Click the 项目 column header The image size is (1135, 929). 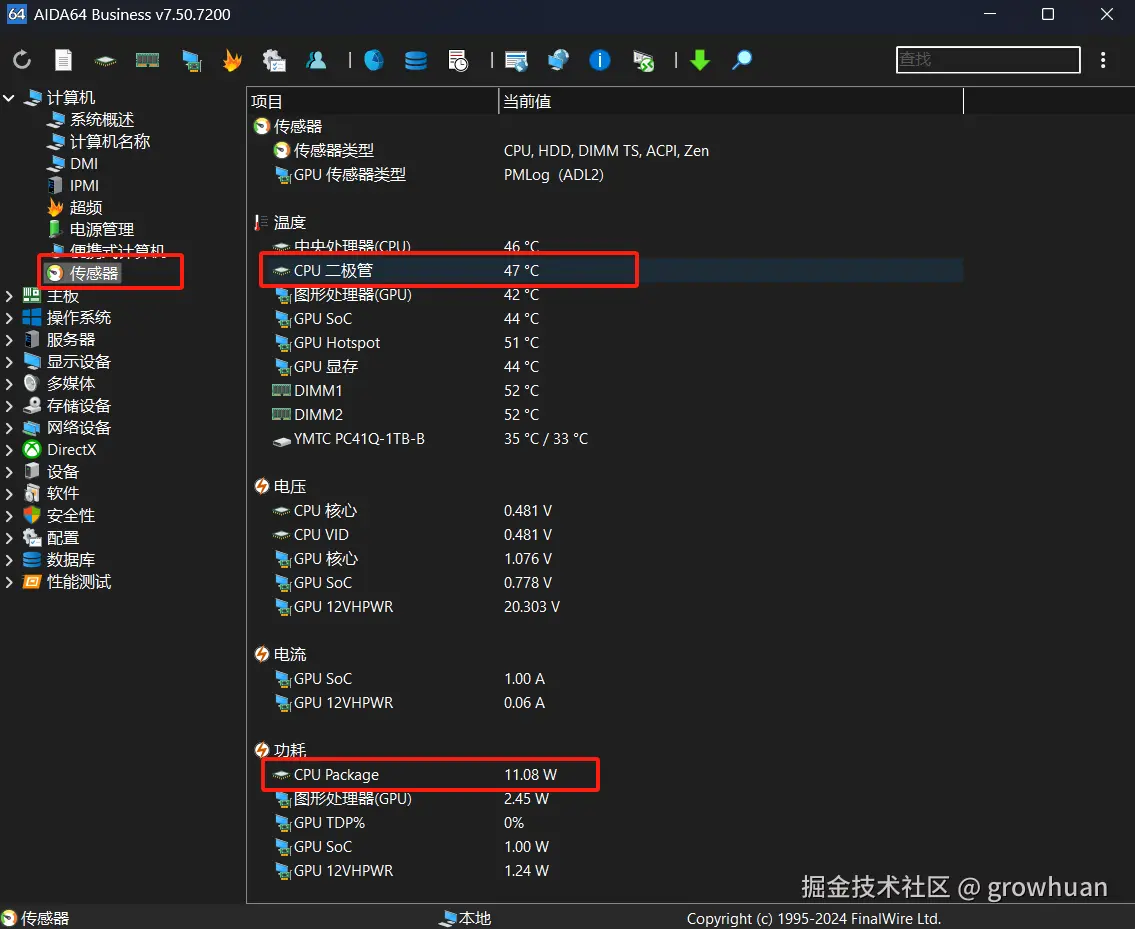click(x=373, y=101)
